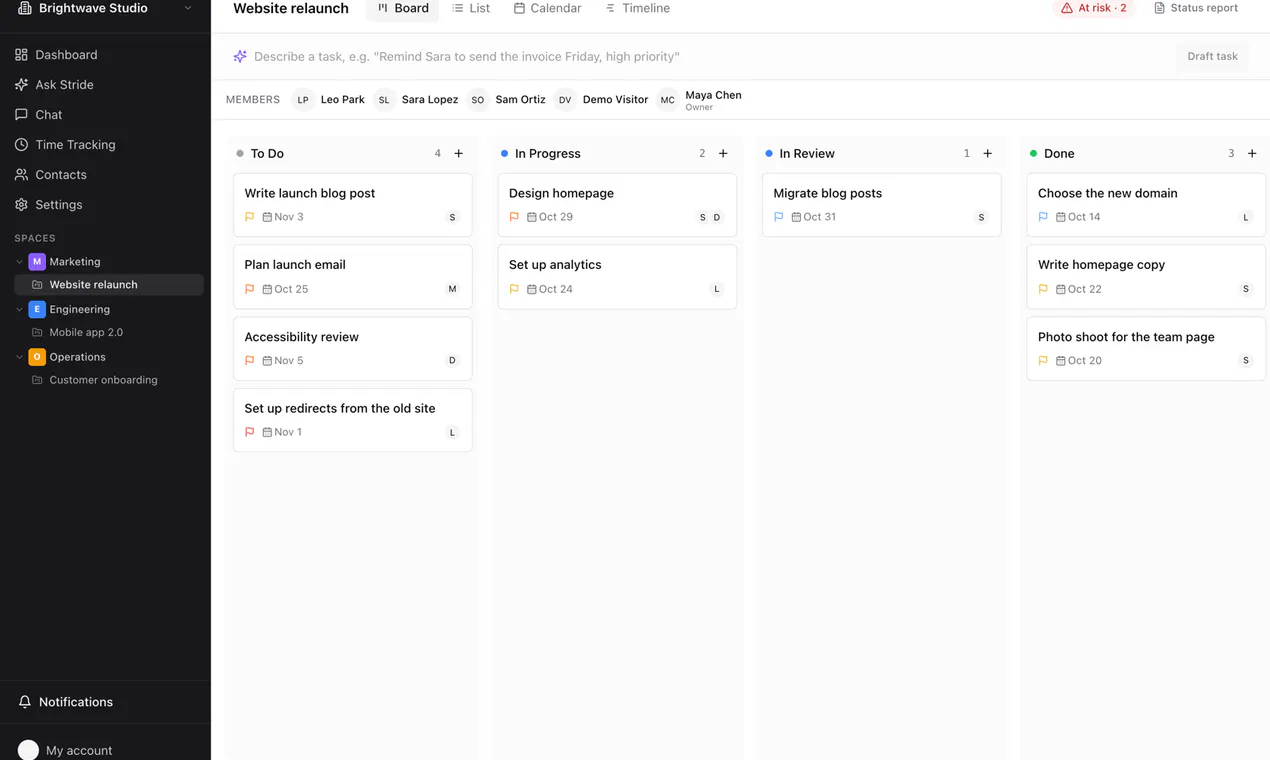Open the Choose the new domain task
Viewport: 1270px width, 760px height.
tap(1146, 205)
